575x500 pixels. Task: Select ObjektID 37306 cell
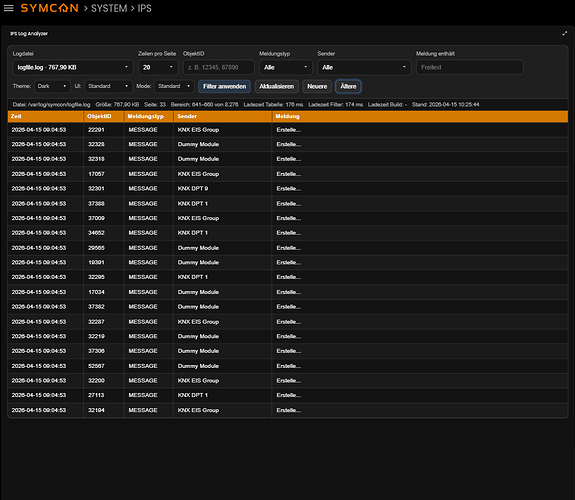[x=104, y=351]
